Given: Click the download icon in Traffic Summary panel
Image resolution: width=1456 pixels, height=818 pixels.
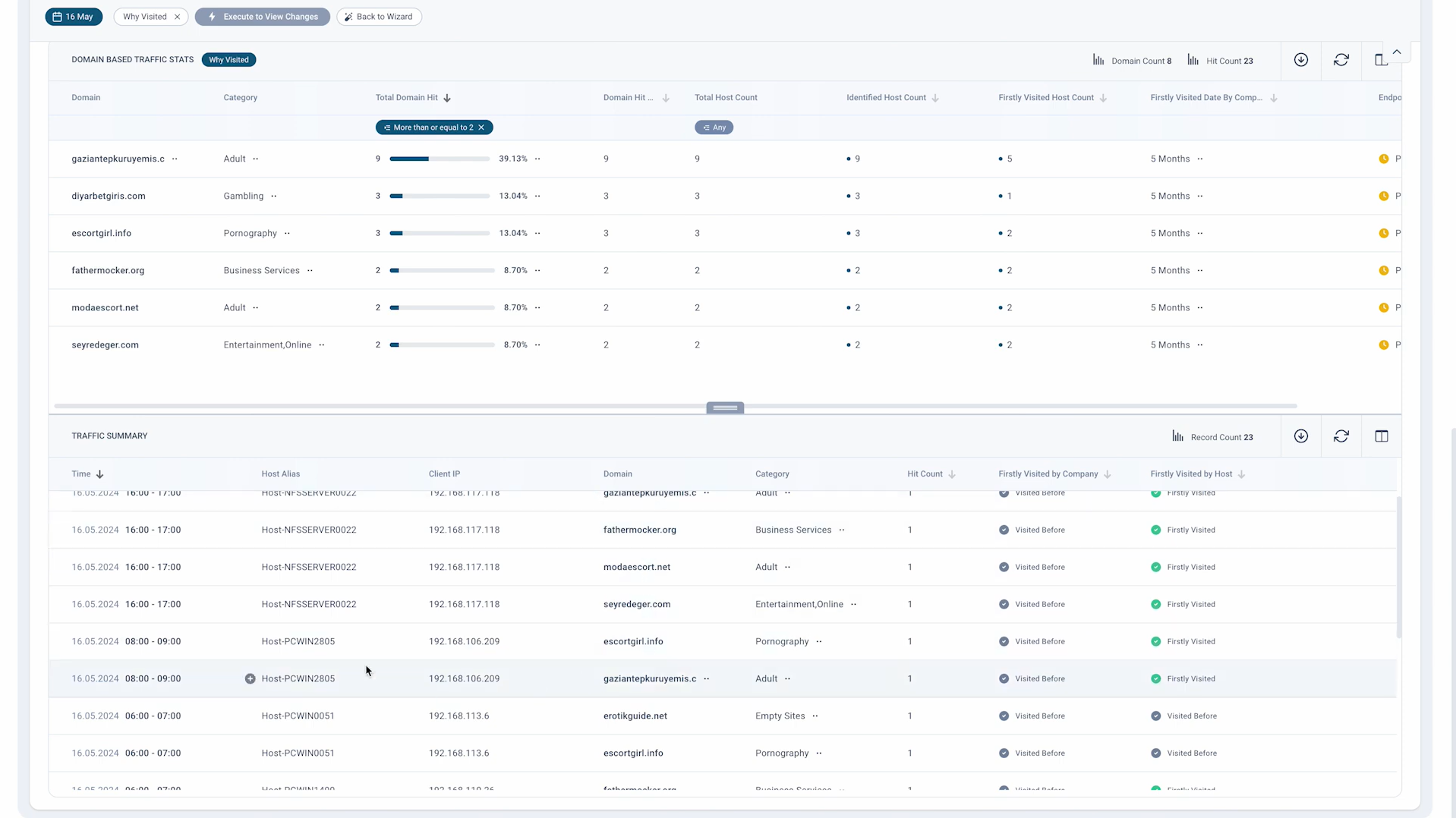Looking at the screenshot, I should point(1300,436).
